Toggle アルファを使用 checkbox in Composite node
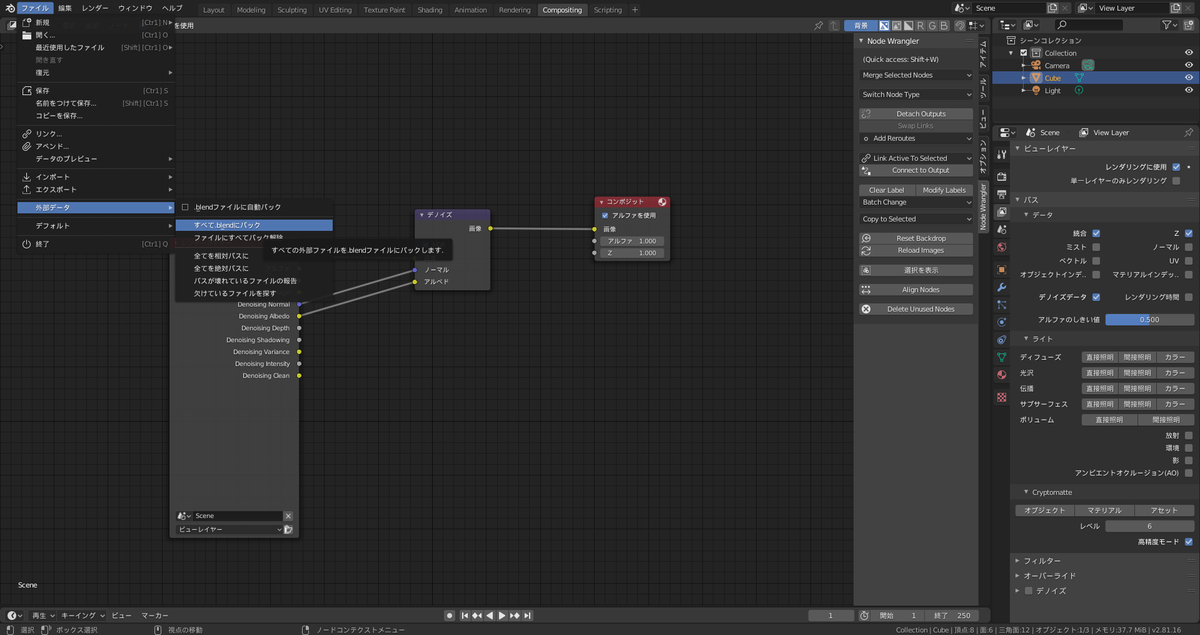The image size is (1200, 635). point(605,215)
